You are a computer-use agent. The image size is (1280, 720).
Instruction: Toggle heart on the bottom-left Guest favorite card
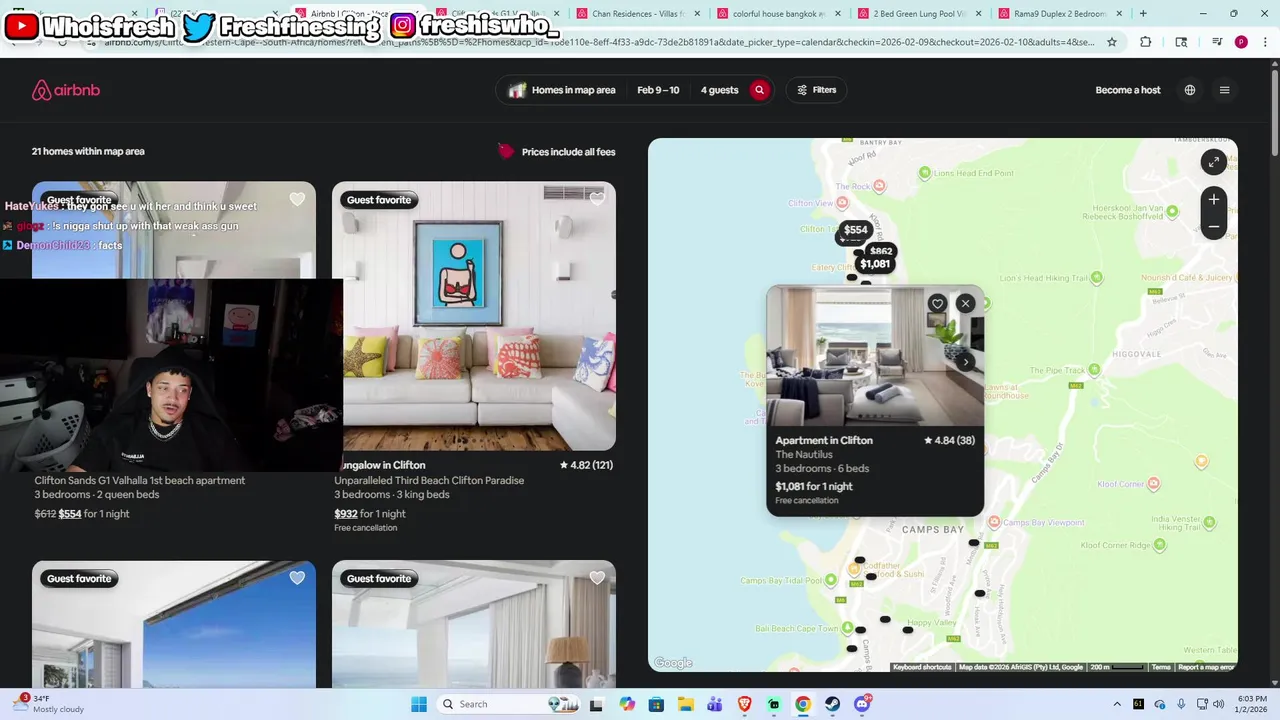tap(297, 578)
